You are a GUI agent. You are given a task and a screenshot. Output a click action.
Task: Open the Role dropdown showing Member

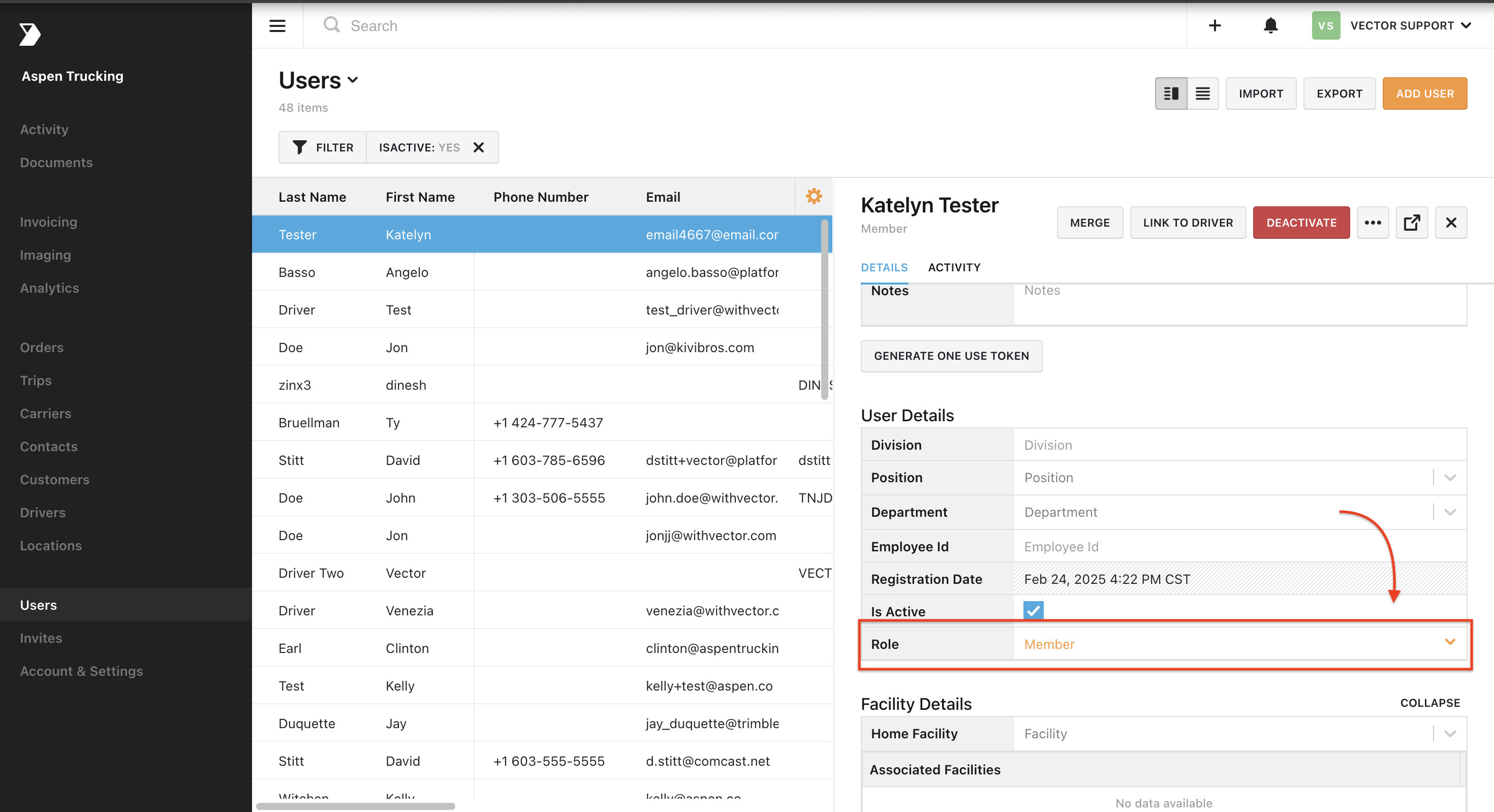coord(1240,644)
